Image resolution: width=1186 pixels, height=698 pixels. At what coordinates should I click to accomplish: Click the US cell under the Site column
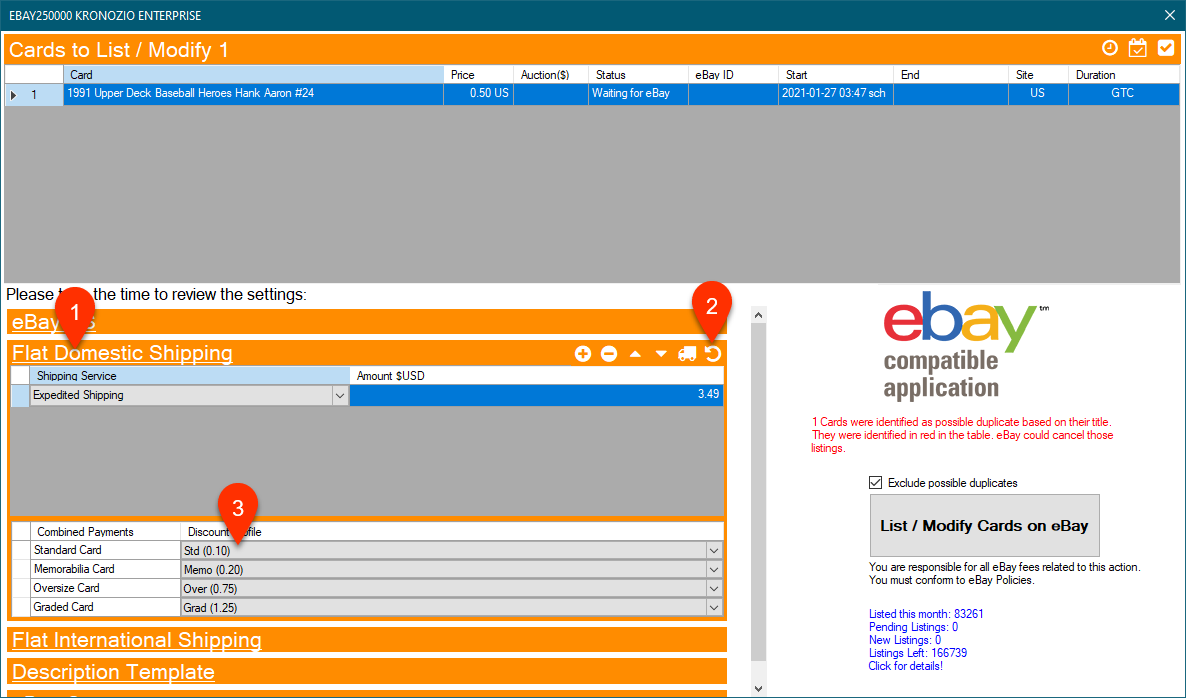point(1039,94)
